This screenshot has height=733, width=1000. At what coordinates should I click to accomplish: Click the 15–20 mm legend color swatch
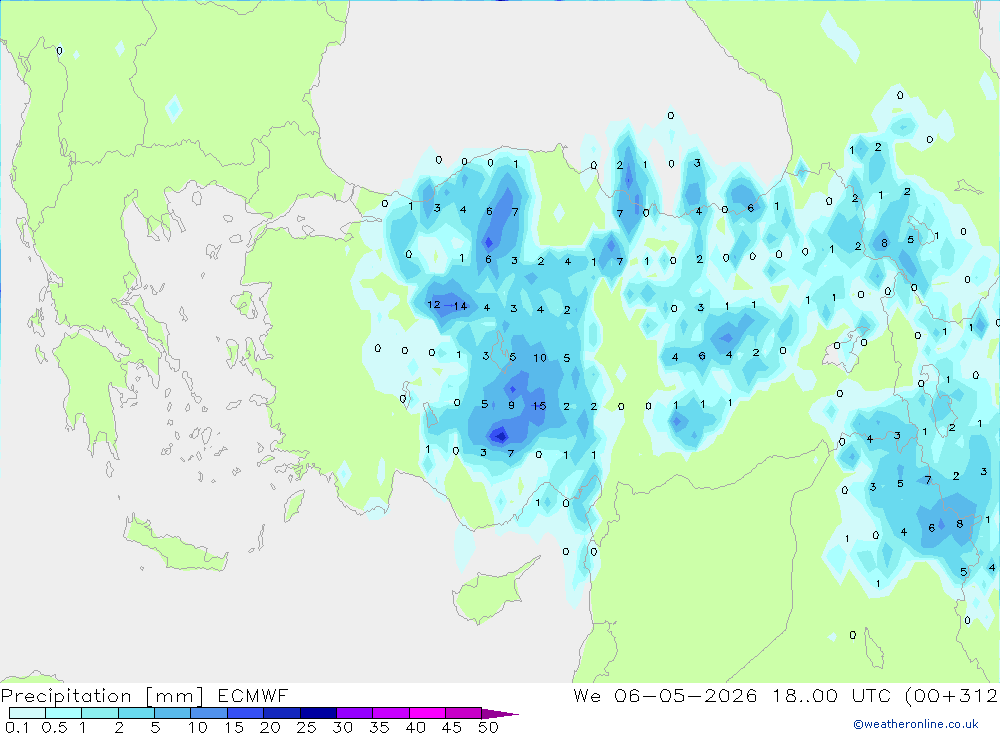[245, 713]
